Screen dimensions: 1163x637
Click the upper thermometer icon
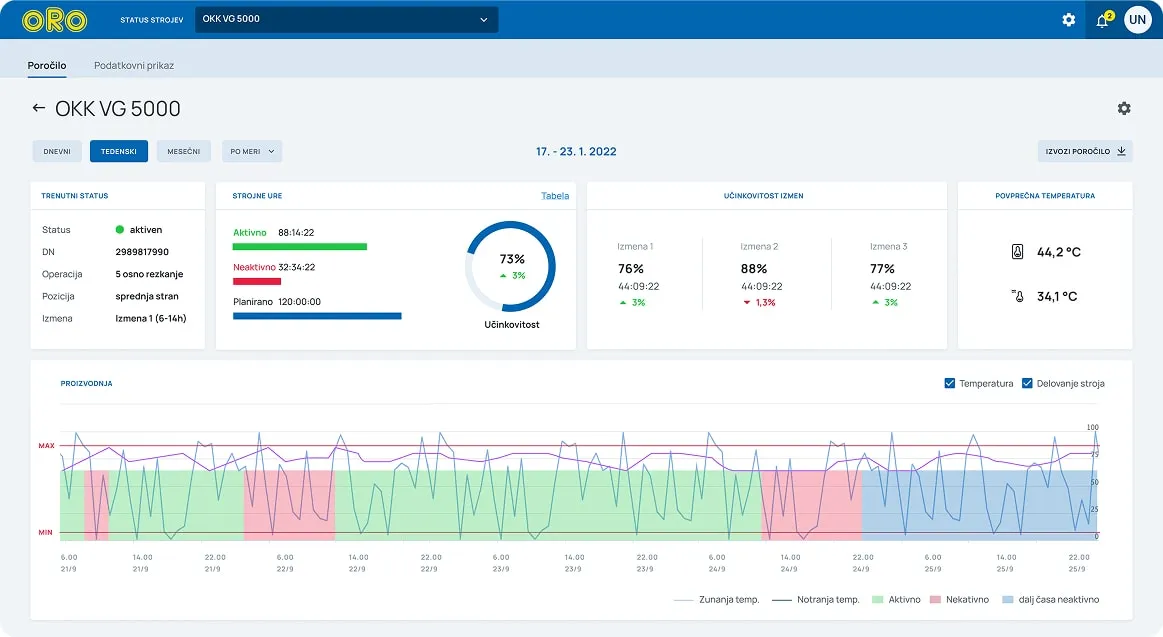click(x=1018, y=252)
